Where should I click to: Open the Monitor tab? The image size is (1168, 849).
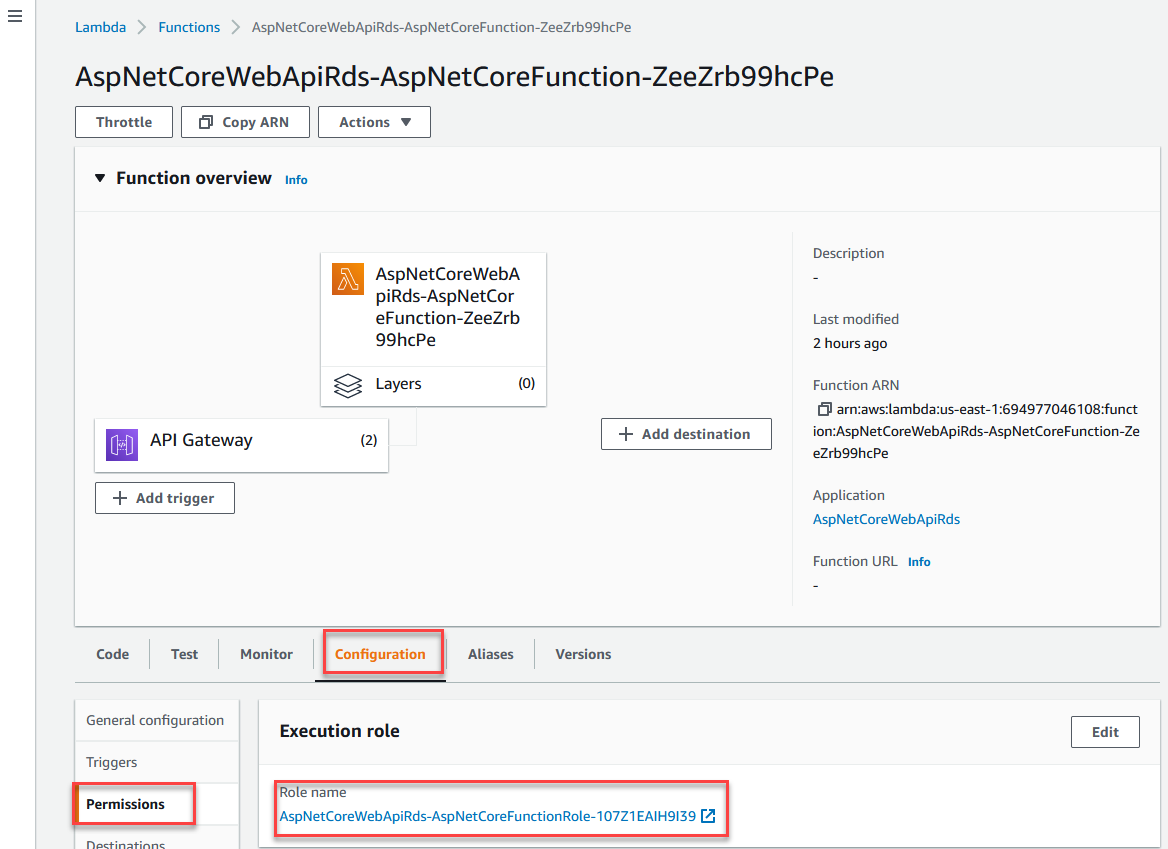(266, 654)
